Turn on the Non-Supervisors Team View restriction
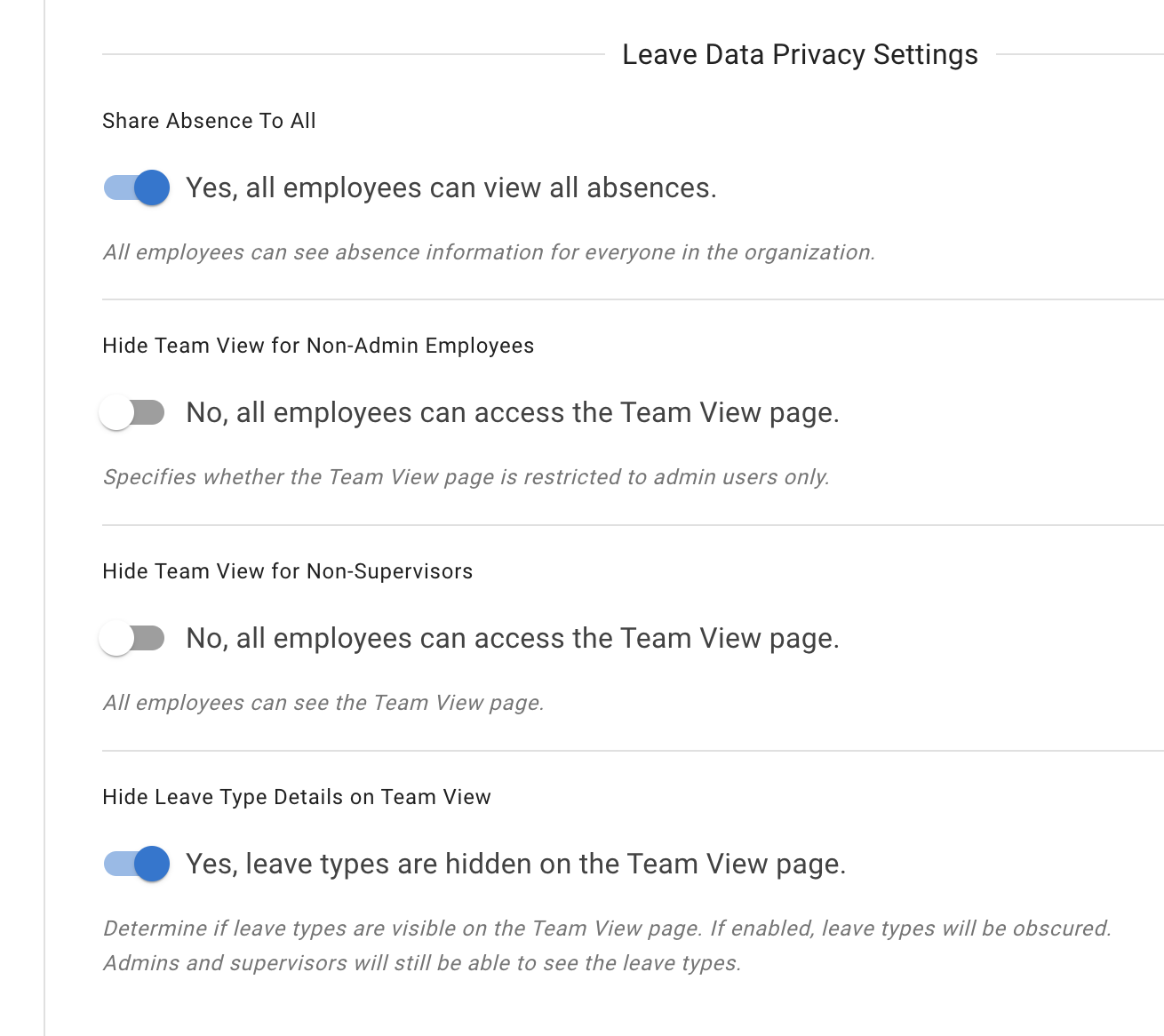This screenshot has width=1164, height=1036. click(x=133, y=638)
